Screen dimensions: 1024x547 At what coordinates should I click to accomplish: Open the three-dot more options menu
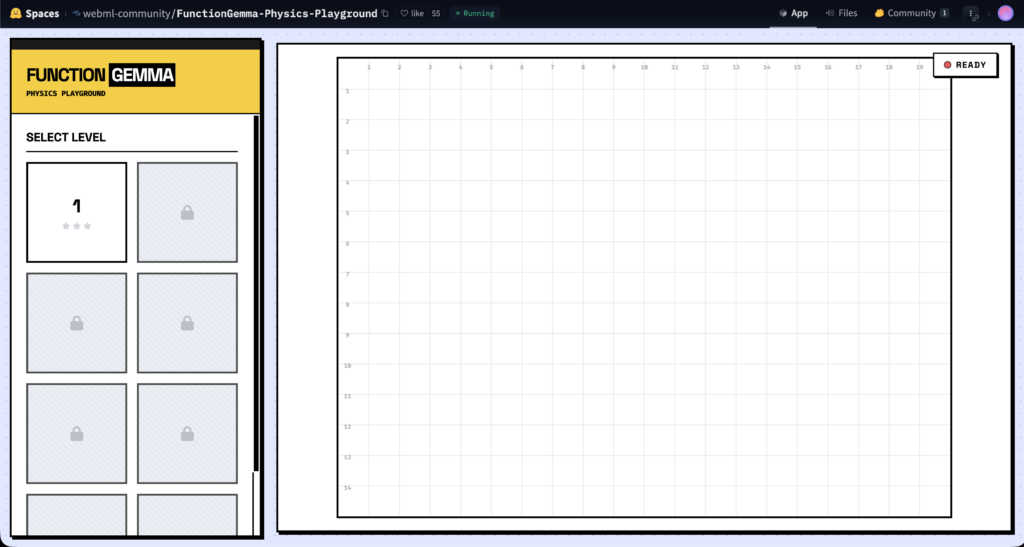pos(971,14)
